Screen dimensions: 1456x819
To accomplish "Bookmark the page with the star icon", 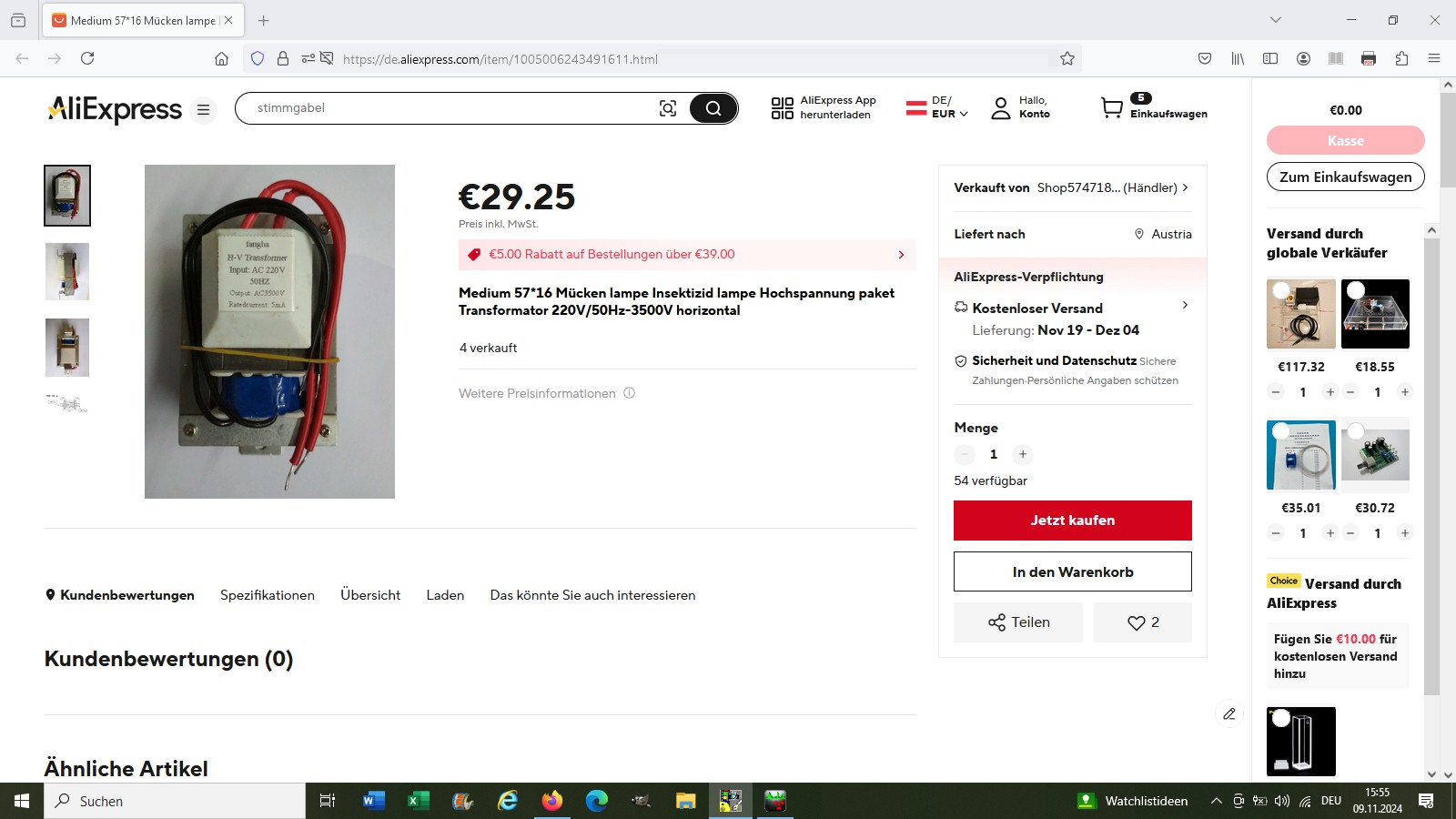I will (x=1067, y=58).
